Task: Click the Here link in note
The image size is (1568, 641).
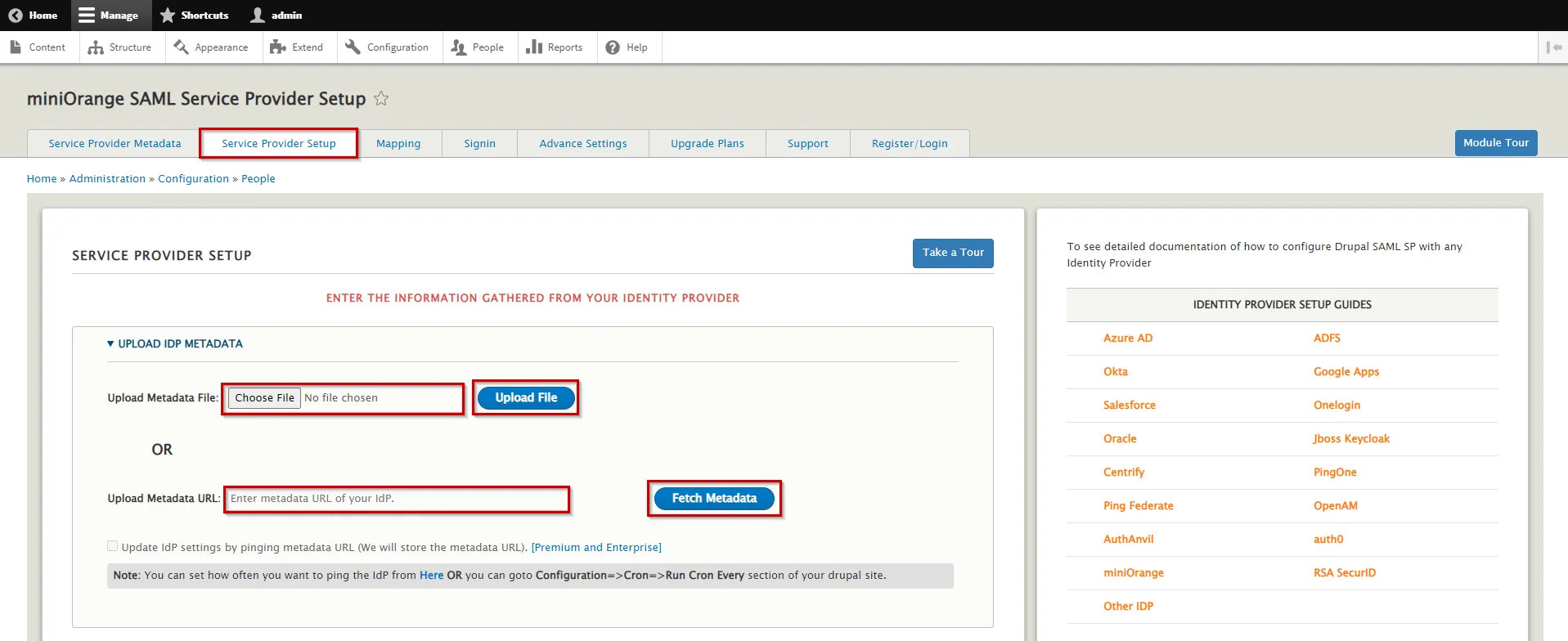Action: tap(431, 575)
